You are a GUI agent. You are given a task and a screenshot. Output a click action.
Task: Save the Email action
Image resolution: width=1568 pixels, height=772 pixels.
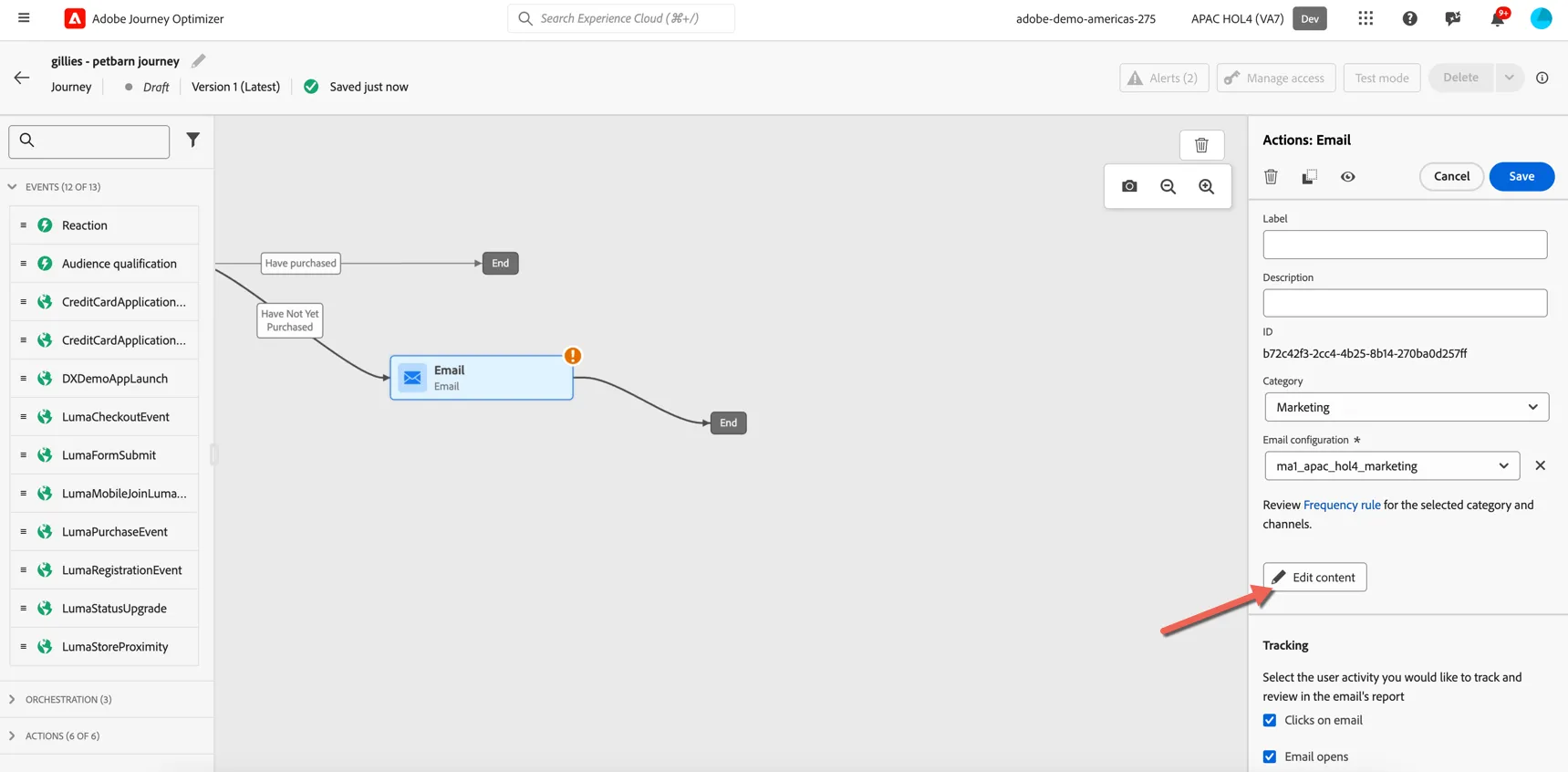coord(1521,176)
